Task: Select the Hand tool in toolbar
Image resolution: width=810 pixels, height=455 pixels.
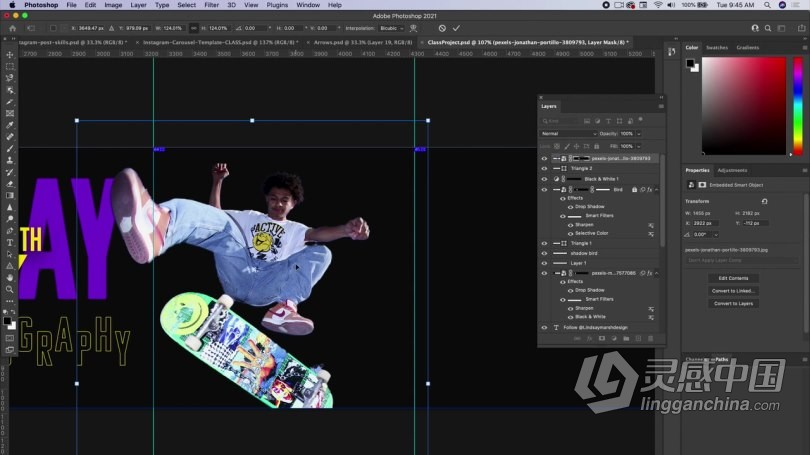Action: point(10,278)
